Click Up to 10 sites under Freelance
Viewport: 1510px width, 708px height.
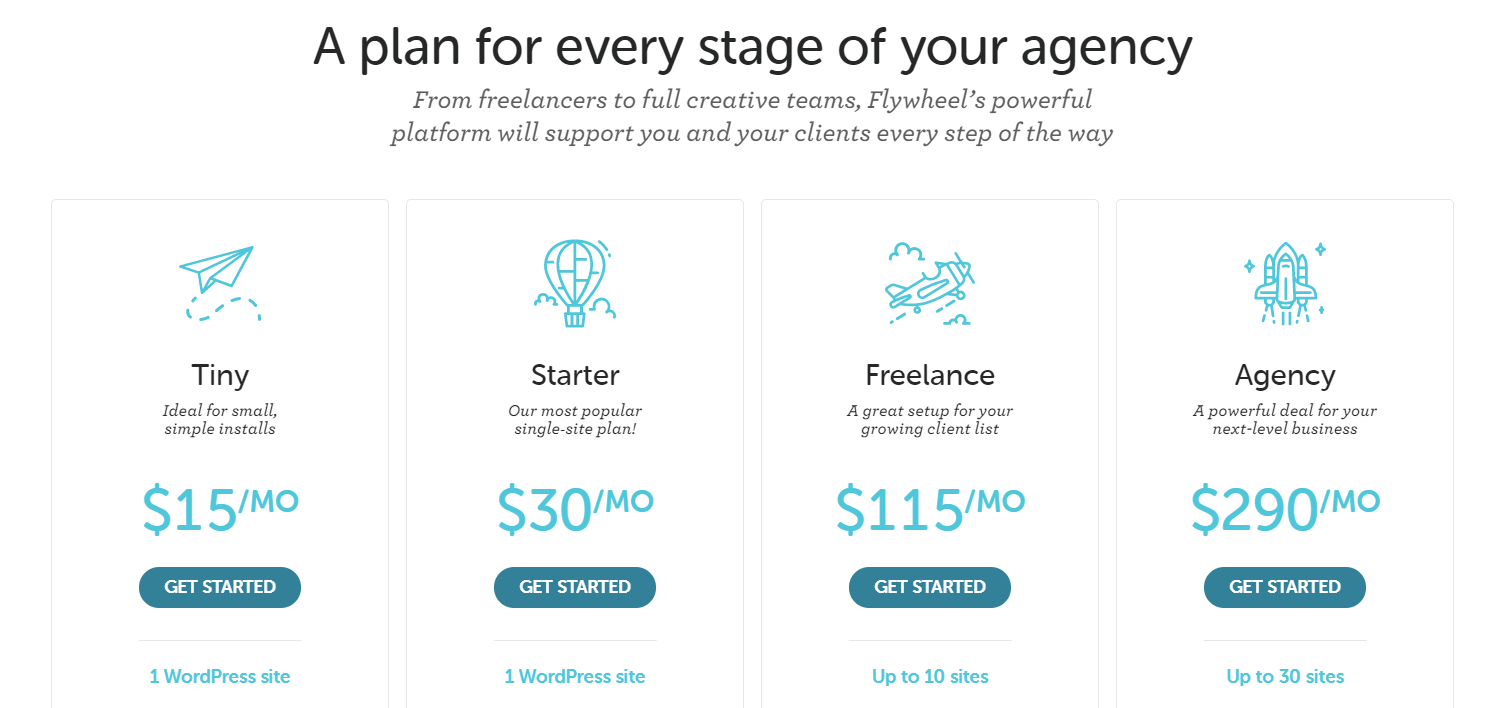click(x=930, y=676)
